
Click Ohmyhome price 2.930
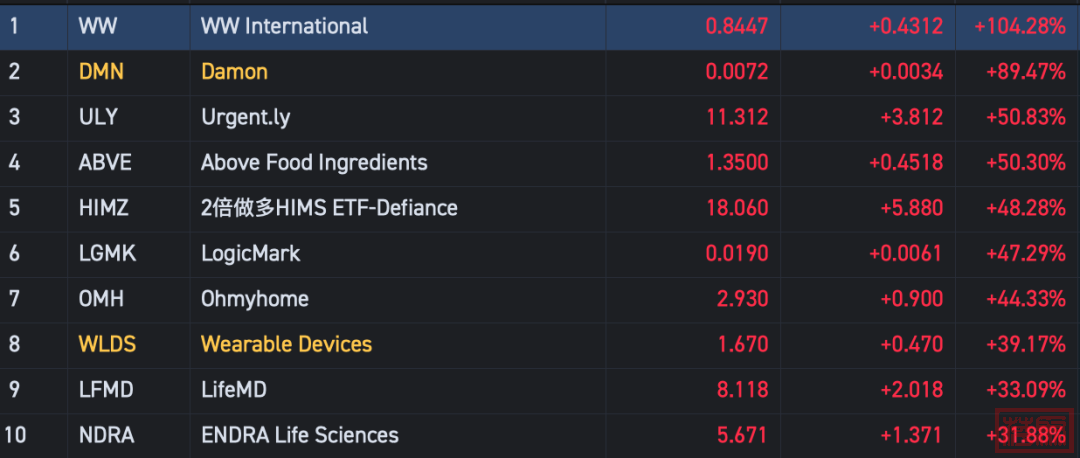point(742,299)
